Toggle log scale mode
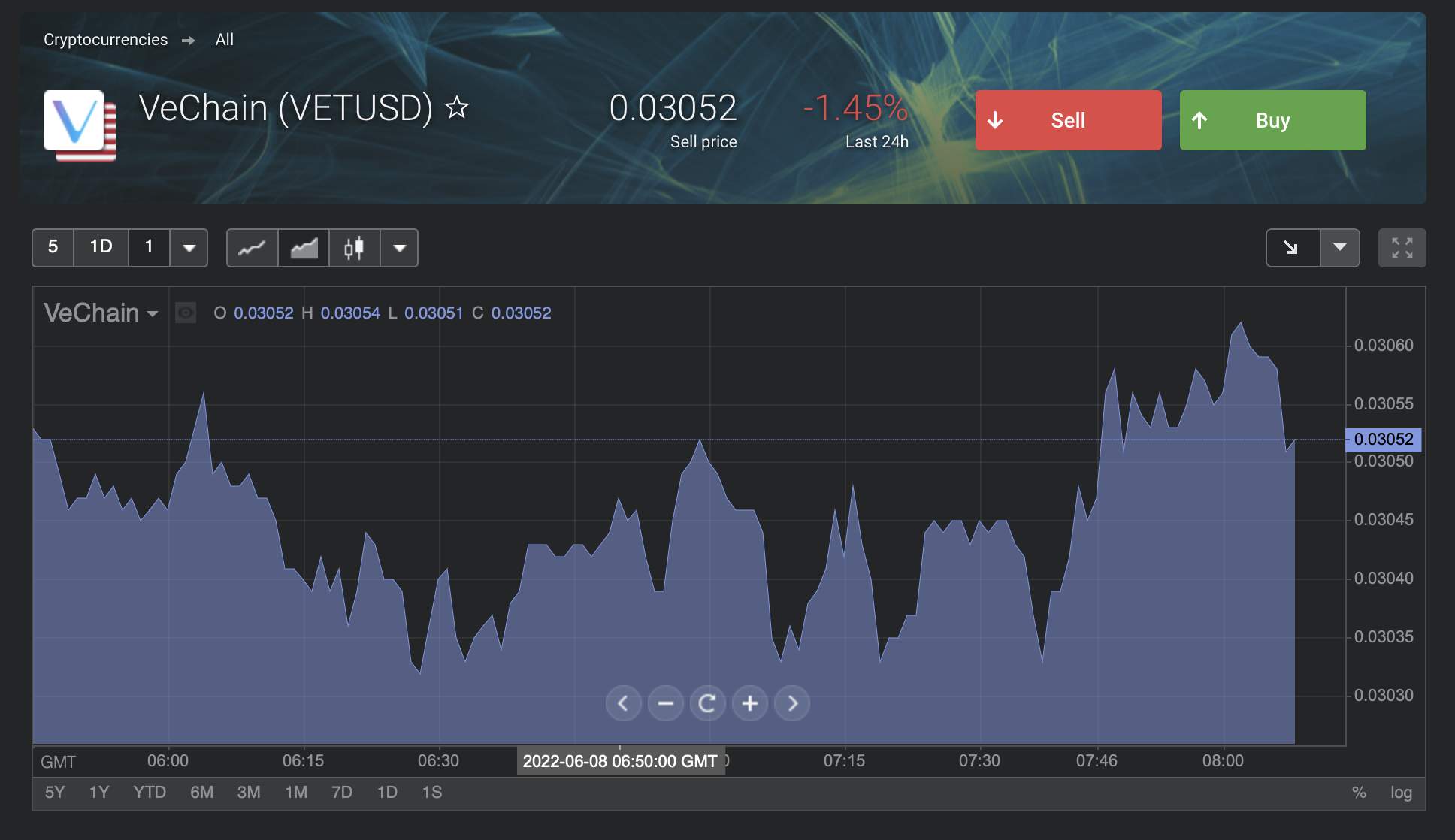1455x840 pixels. 1401,793
